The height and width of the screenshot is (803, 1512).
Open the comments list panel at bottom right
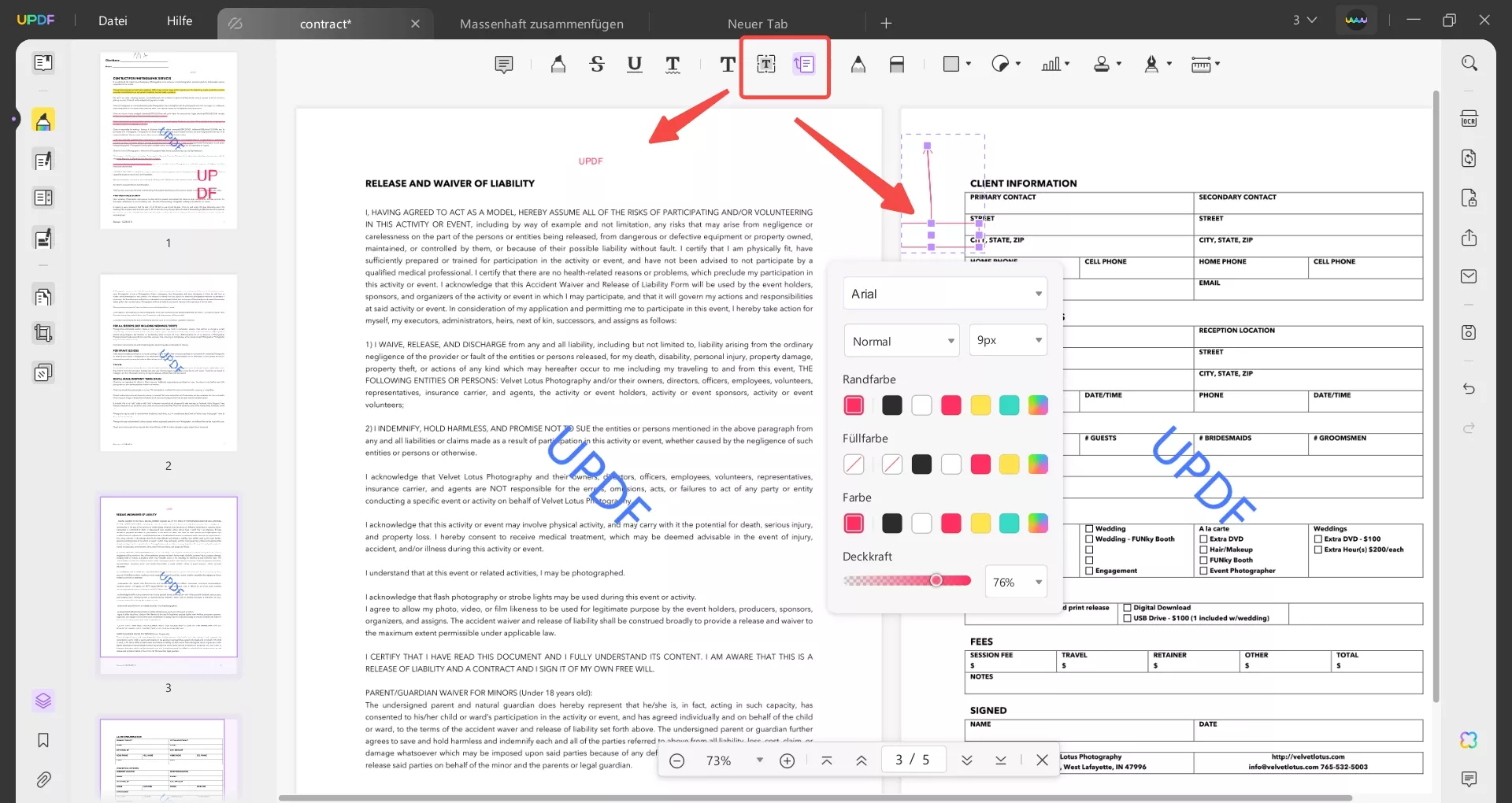(1469, 779)
